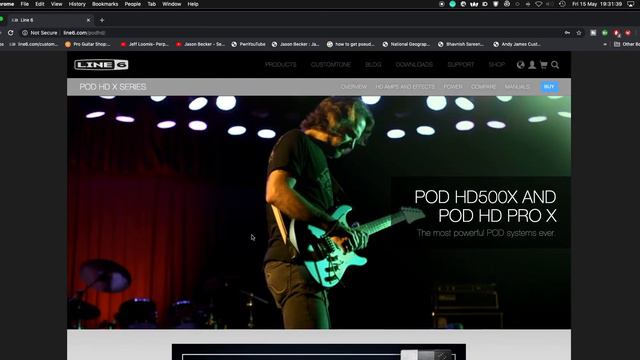Screen dimensions: 640x360
Task: Open the Jeff Loomis bookmark
Action: [x=144, y=44]
